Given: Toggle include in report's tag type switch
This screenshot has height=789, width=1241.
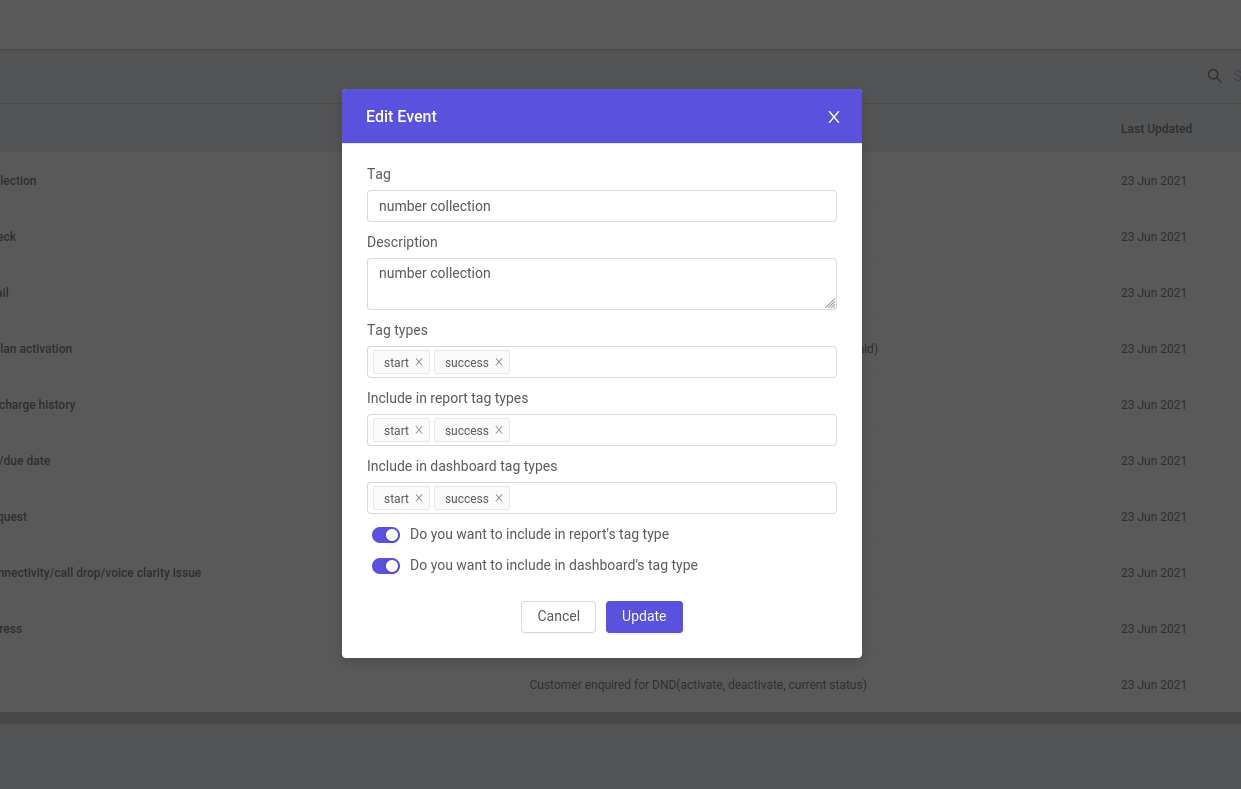Looking at the screenshot, I should [386, 535].
